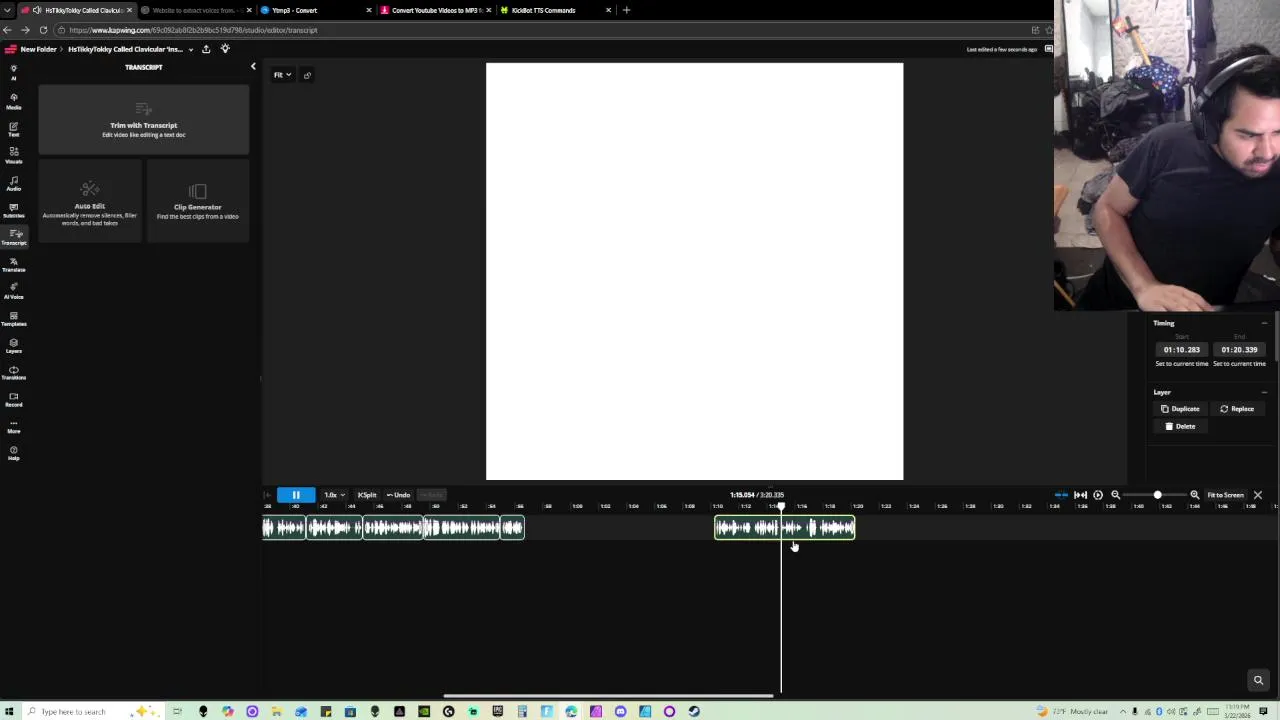Open the AI Voice sidebar panel
Screen dimensions: 1280x720
coord(13,291)
